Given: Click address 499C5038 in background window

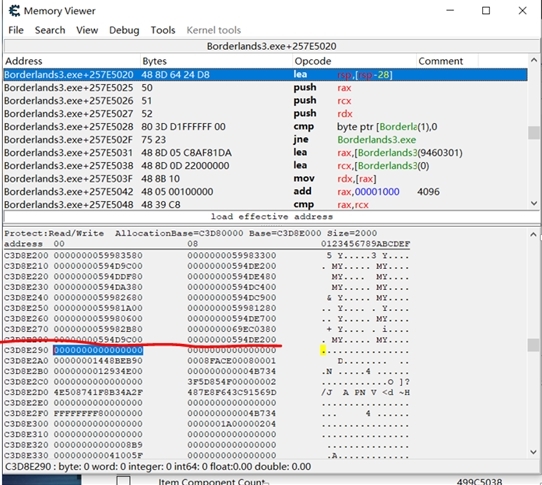Looking at the screenshot, I should pyautogui.click(x=479, y=481).
